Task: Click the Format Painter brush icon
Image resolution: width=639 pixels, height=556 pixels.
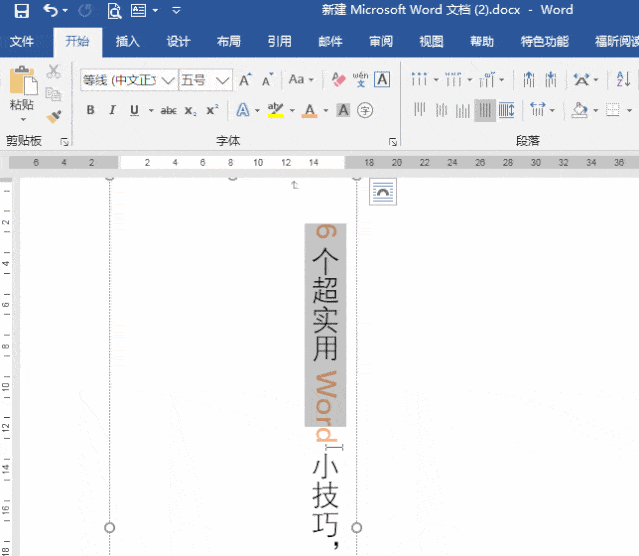Action: [54, 117]
